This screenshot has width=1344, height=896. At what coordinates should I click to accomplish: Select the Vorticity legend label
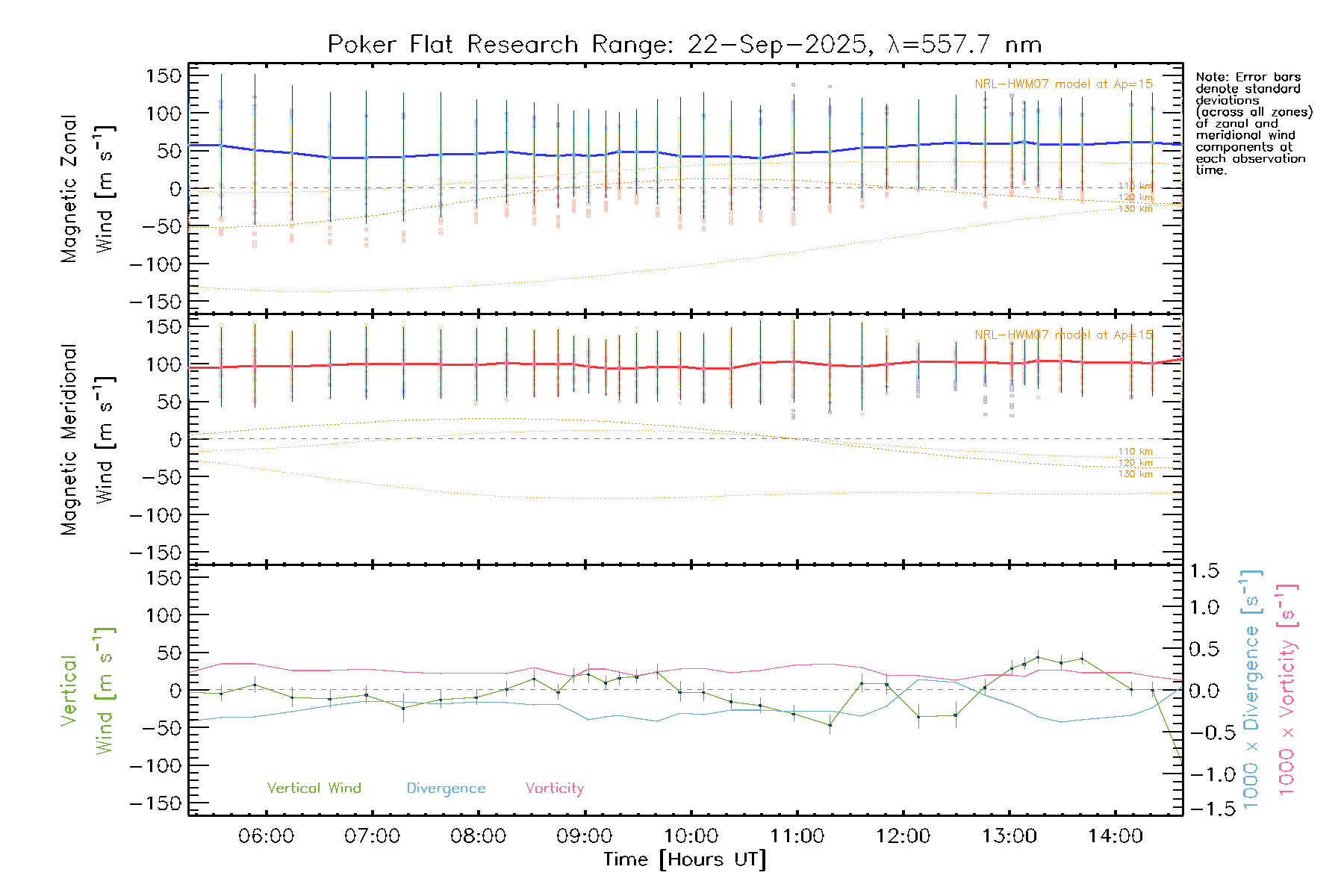pos(554,788)
